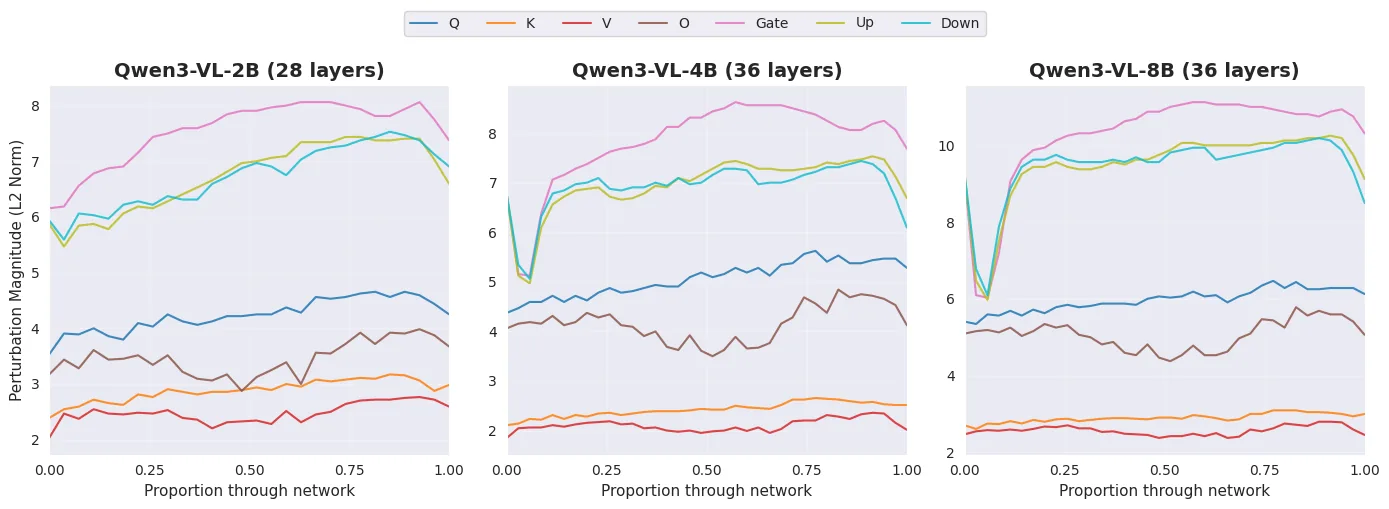1389x509 pixels.
Task: Click 'Proportion through network' under the 4B chart
Action: pyautogui.click(x=706, y=491)
